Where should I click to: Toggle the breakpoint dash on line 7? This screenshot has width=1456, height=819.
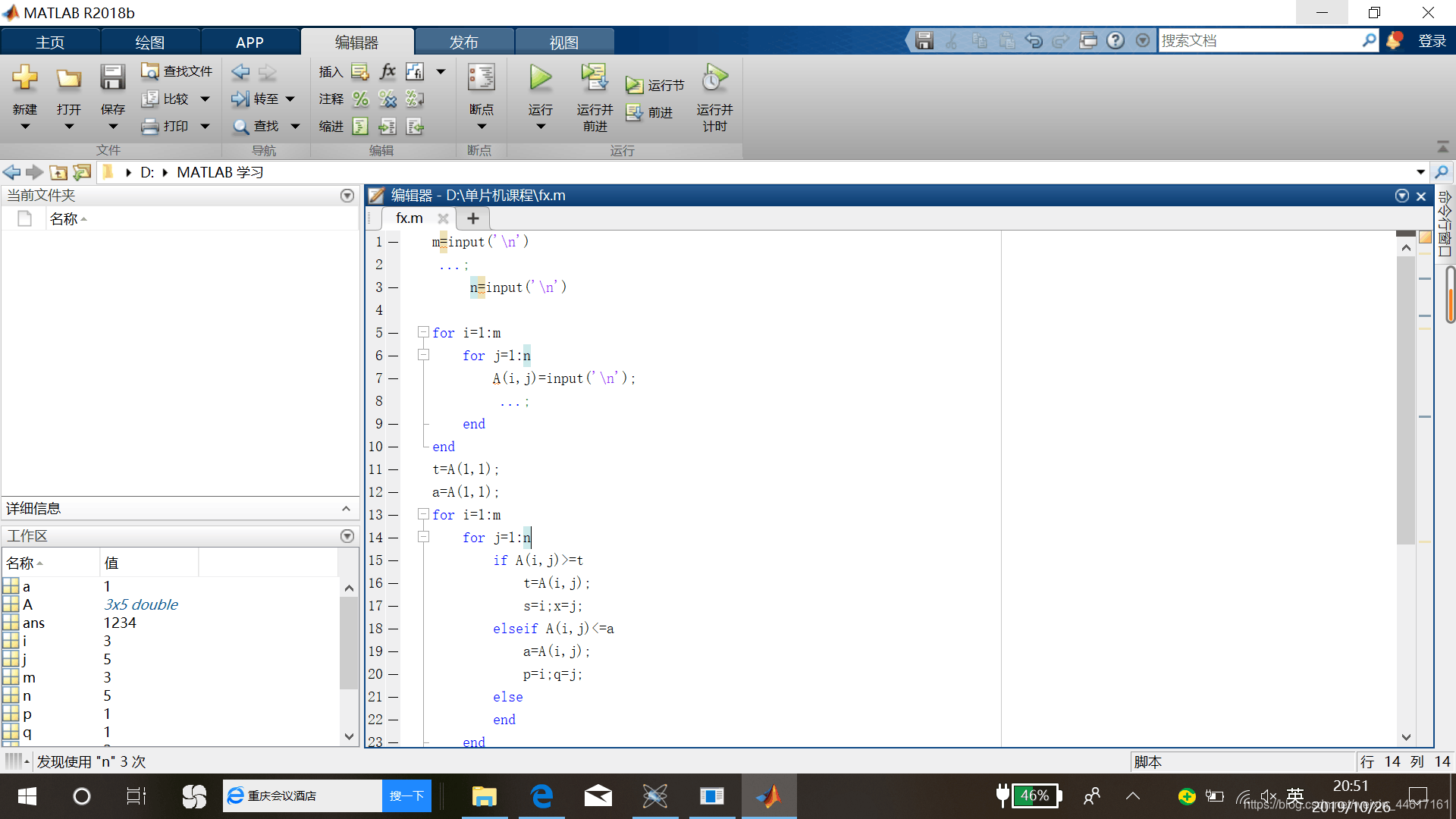tap(393, 378)
